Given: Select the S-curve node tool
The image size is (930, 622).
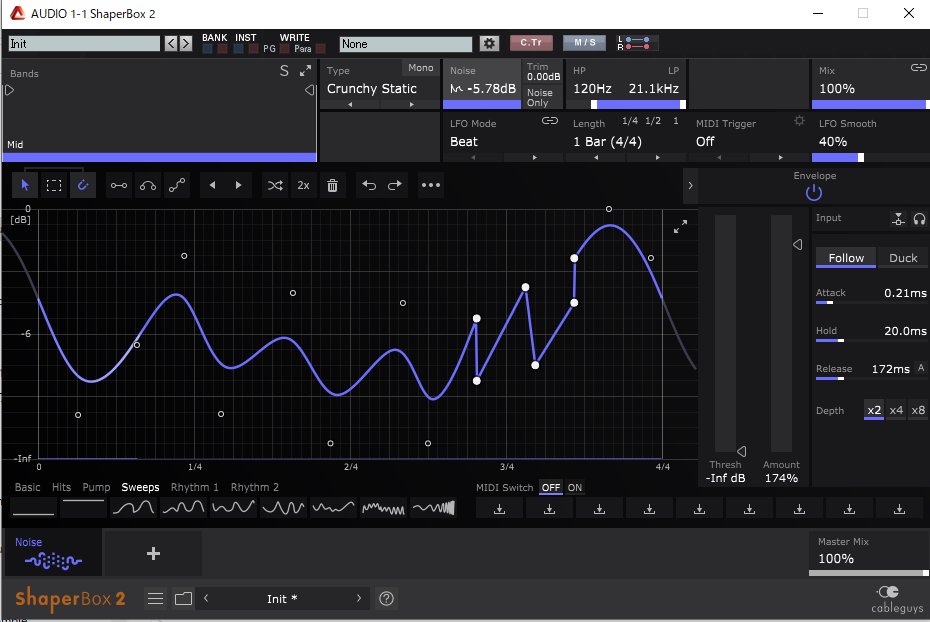Looking at the screenshot, I should tap(177, 186).
